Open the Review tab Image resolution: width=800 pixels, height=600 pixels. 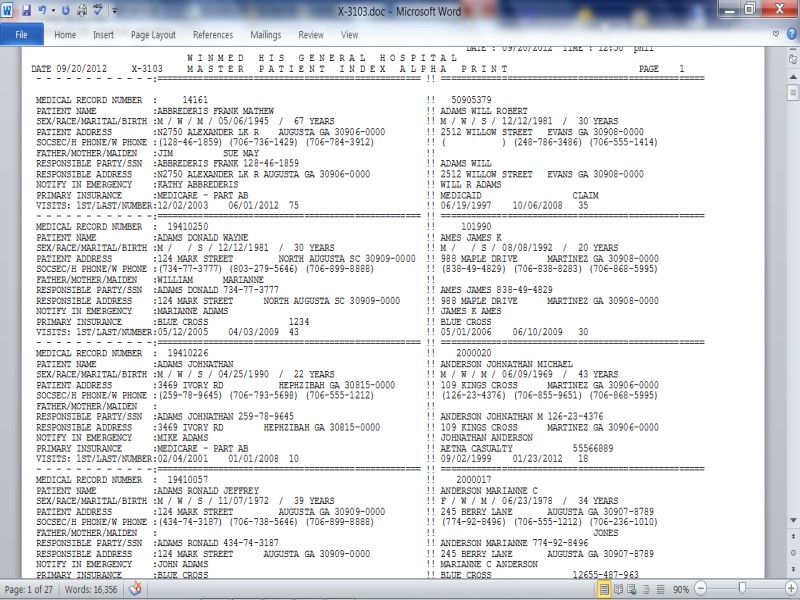tap(311, 35)
